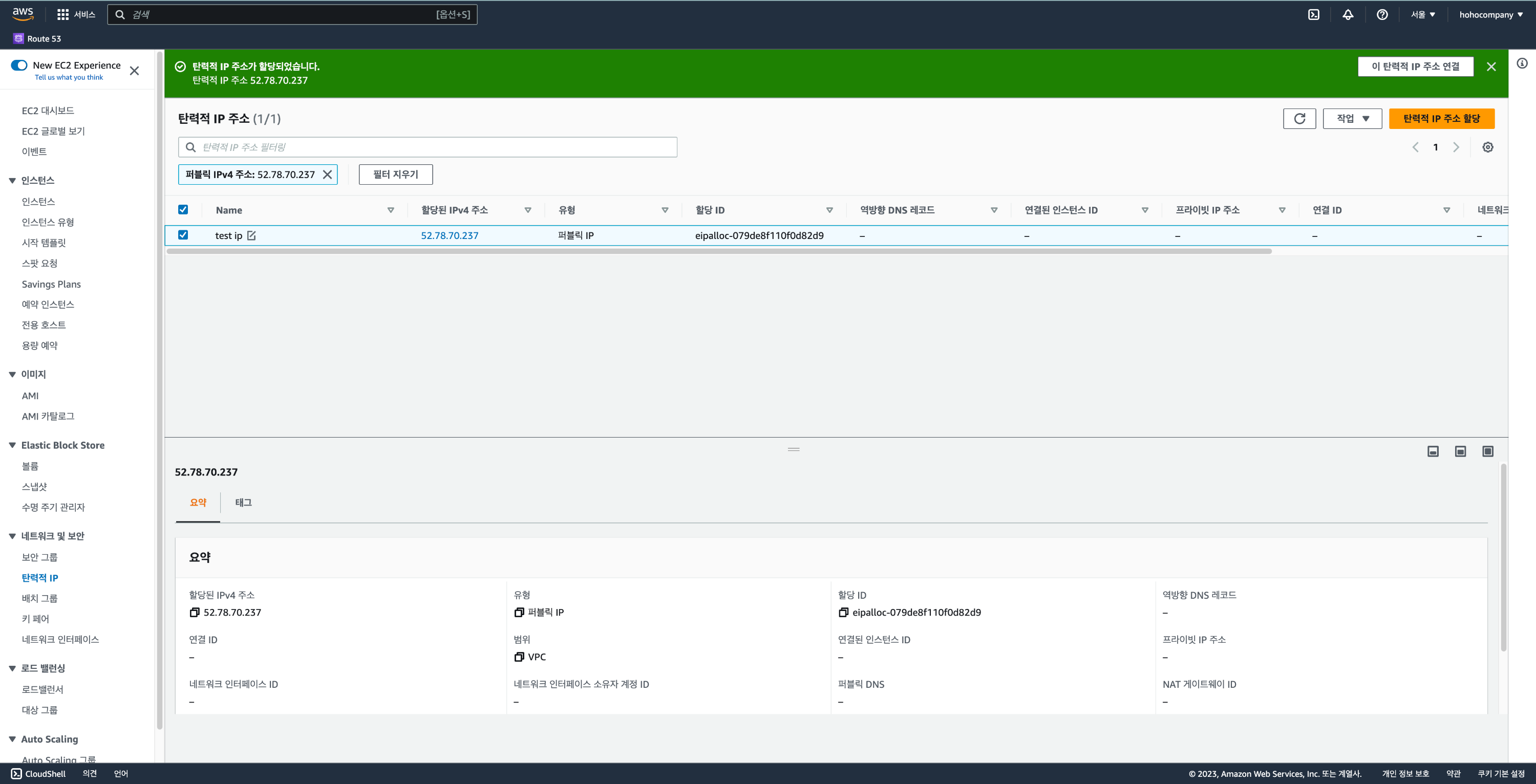Collapse the Elastic Block Store section
Image resolution: width=1536 pixels, height=784 pixels.
12,445
